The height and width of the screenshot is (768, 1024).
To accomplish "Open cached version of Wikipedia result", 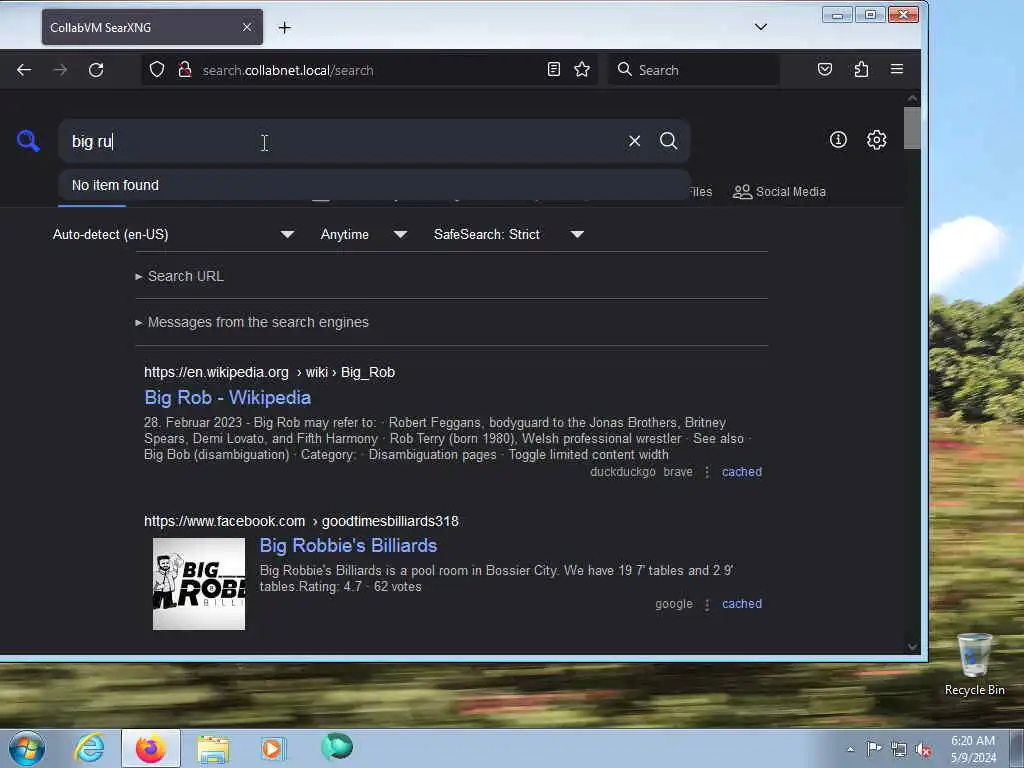I will point(742,472).
